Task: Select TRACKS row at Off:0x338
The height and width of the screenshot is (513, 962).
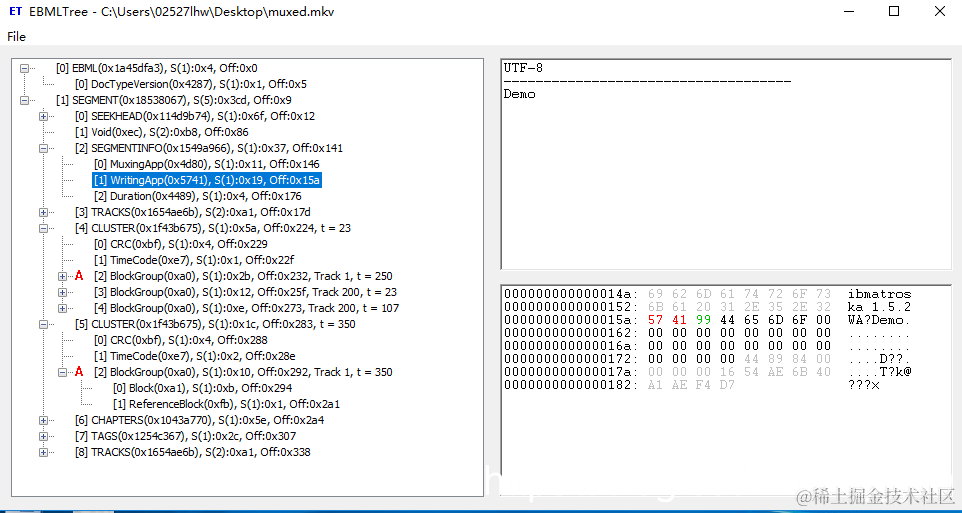Action: (x=192, y=452)
